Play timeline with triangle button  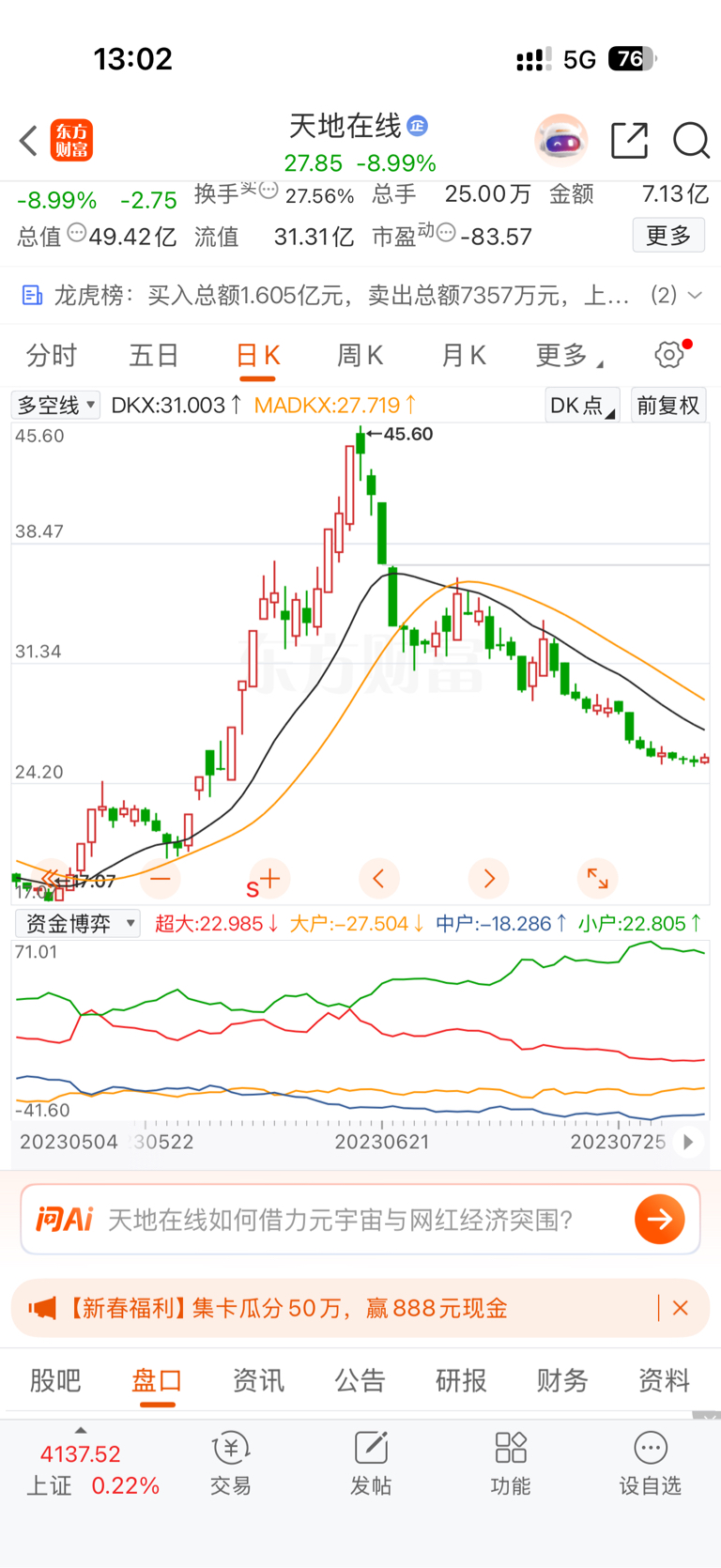688,1142
